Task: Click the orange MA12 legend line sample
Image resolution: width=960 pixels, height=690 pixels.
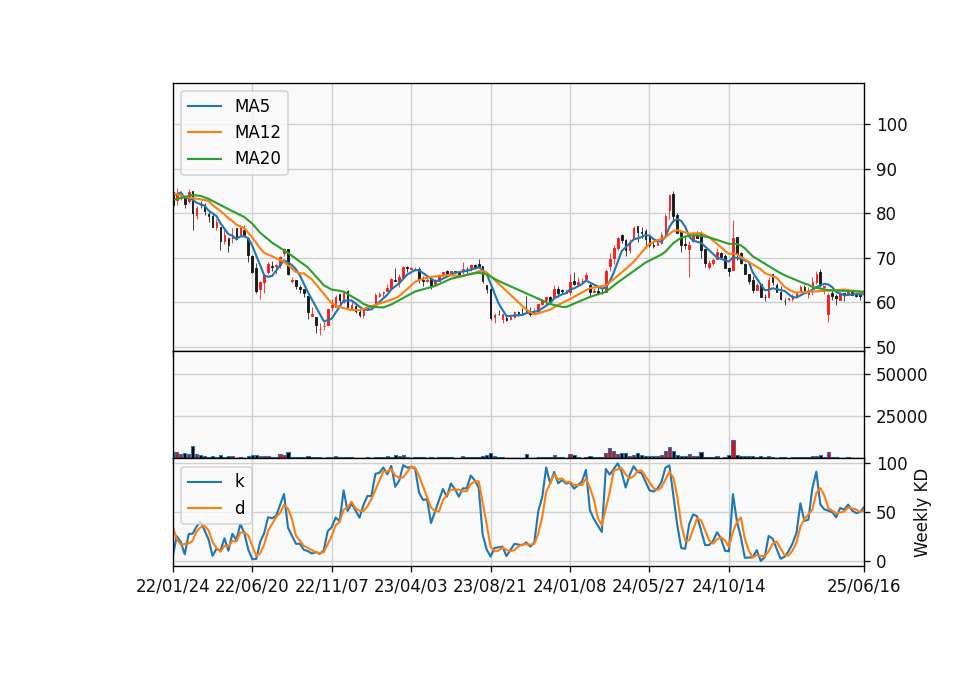Action: (x=204, y=132)
